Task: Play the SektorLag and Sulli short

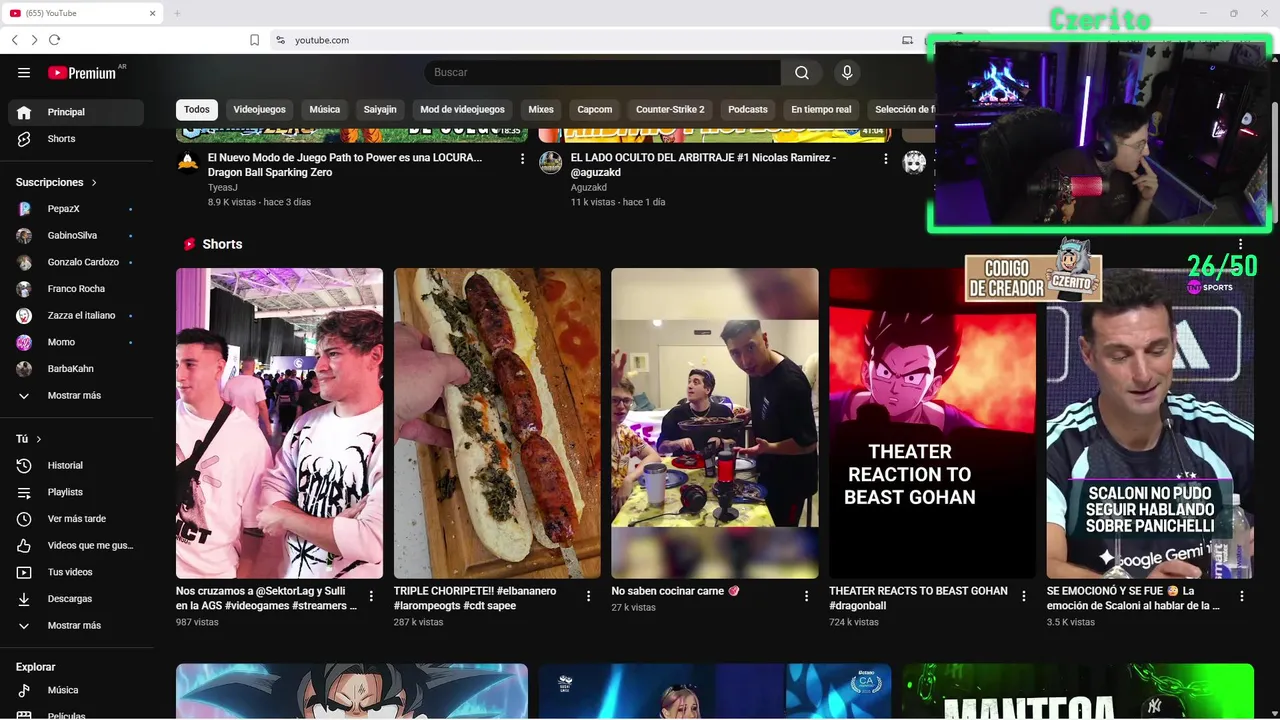Action: [x=279, y=423]
